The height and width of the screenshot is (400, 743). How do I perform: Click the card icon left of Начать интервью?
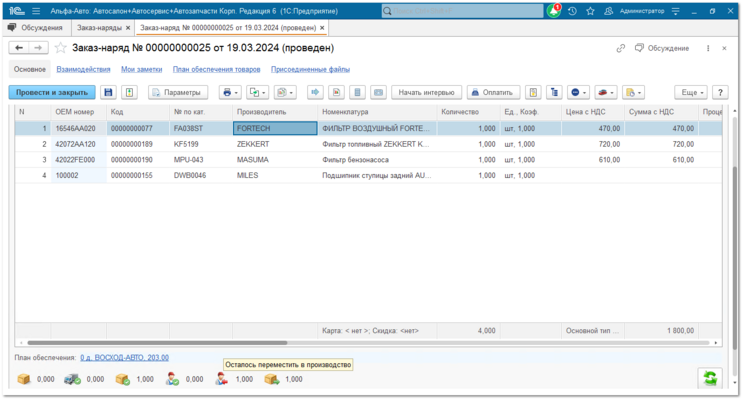click(x=379, y=92)
